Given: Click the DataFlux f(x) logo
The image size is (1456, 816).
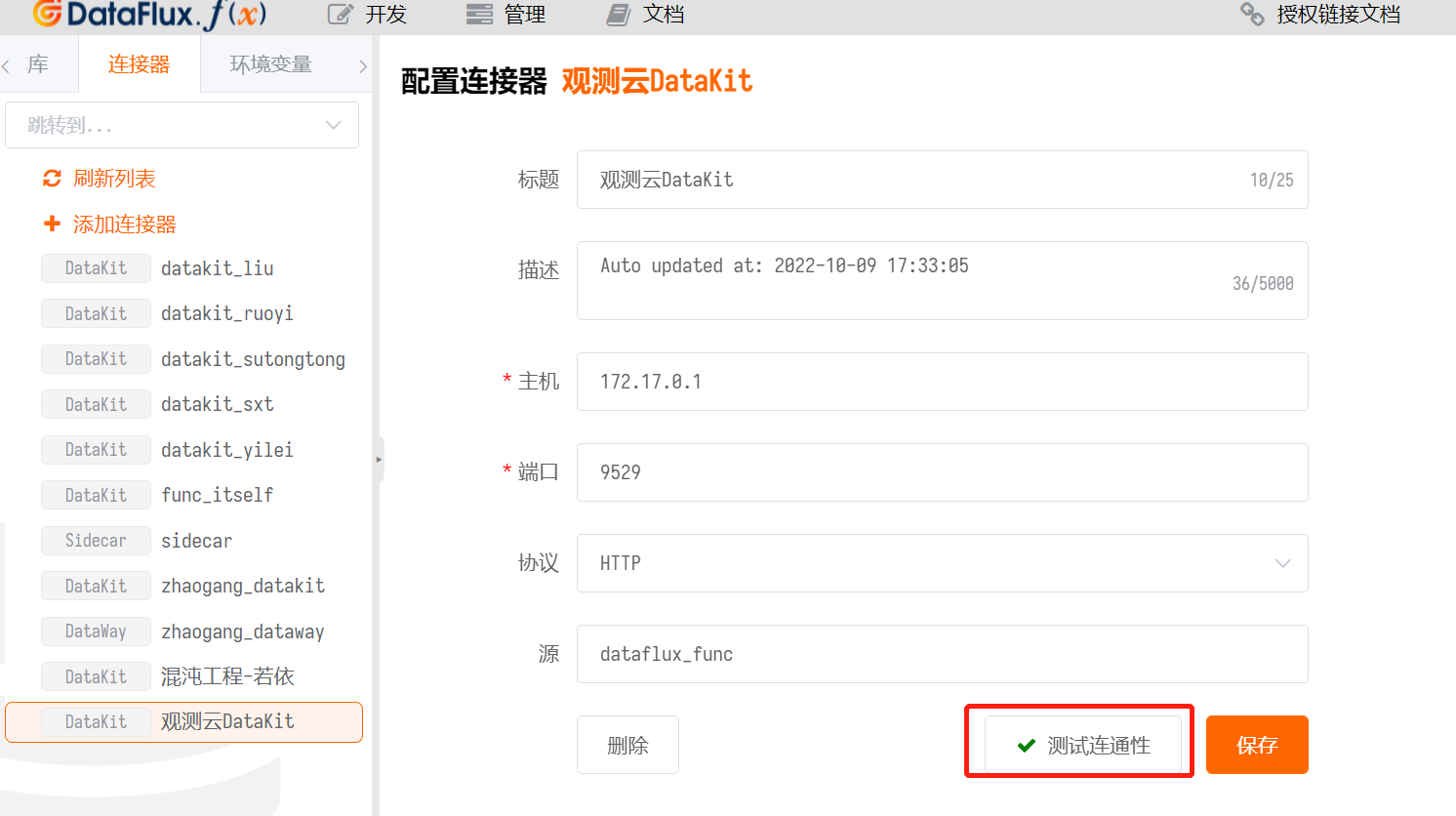Looking at the screenshot, I should [x=149, y=15].
